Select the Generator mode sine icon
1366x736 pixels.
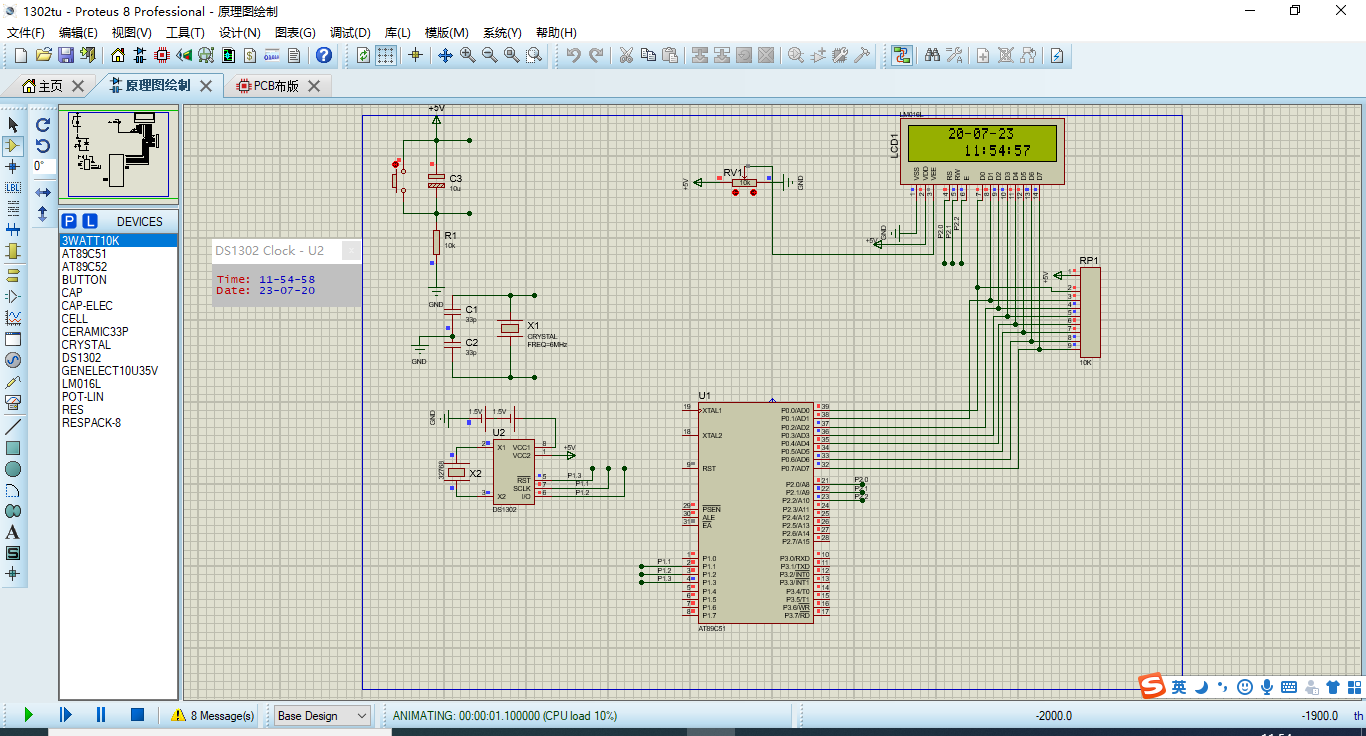coord(13,359)
